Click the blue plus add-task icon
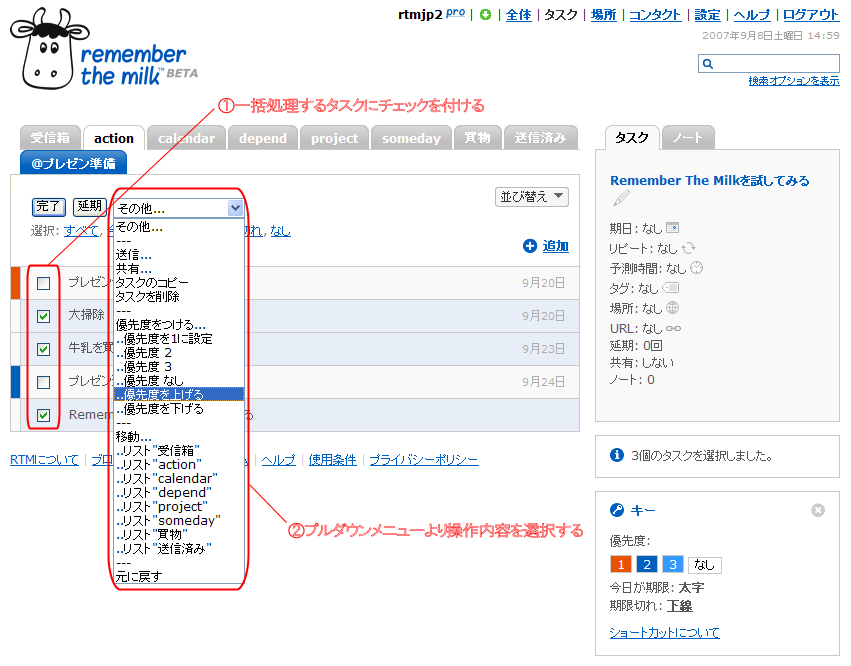Screen dimensions: 851x666 click(x=530, y=246)
